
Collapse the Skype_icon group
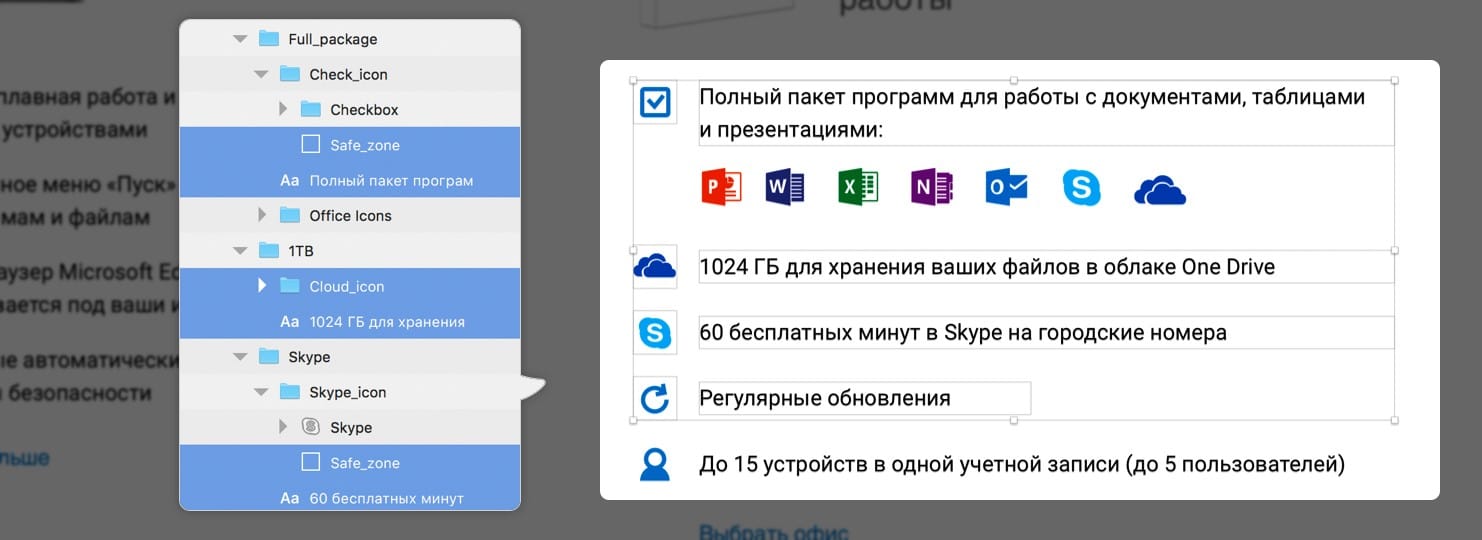pyautogui.click(x=261, y=392)
